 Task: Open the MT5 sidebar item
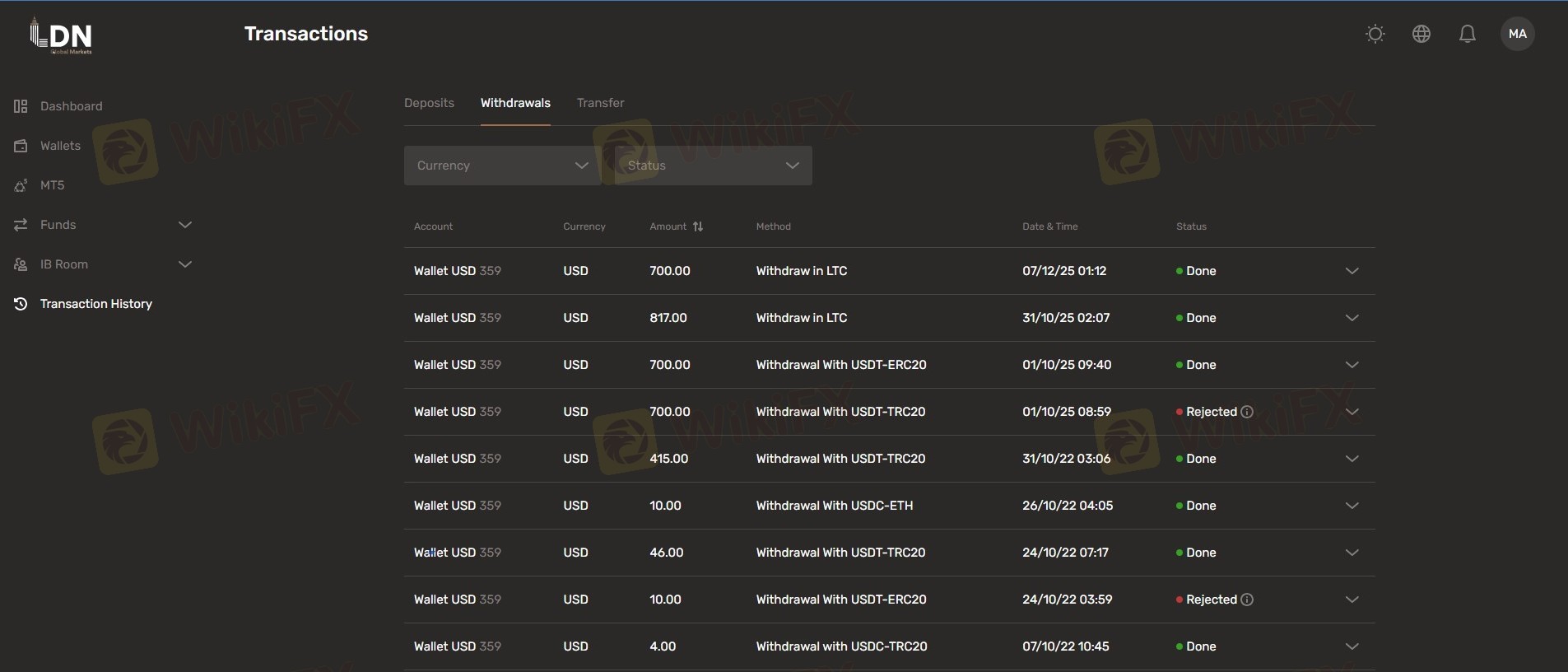click(52, 185)
